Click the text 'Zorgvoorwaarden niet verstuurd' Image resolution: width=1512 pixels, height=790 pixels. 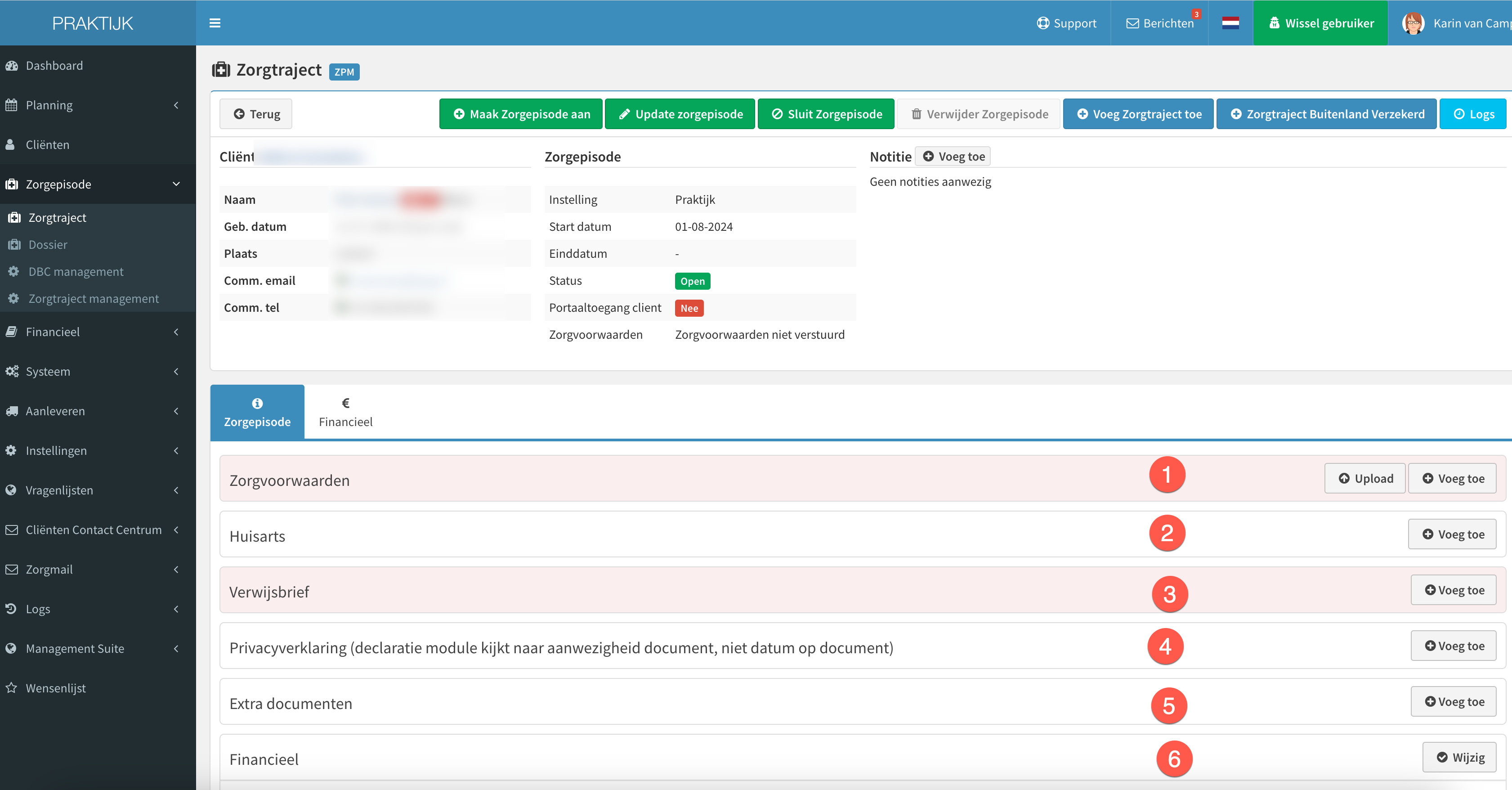[760, 334]
